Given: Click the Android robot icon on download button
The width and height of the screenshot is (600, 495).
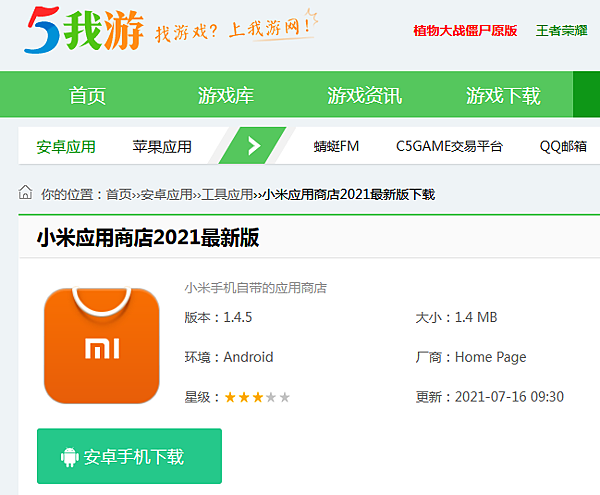Looking at the screenshot, I should coord(70,457).
